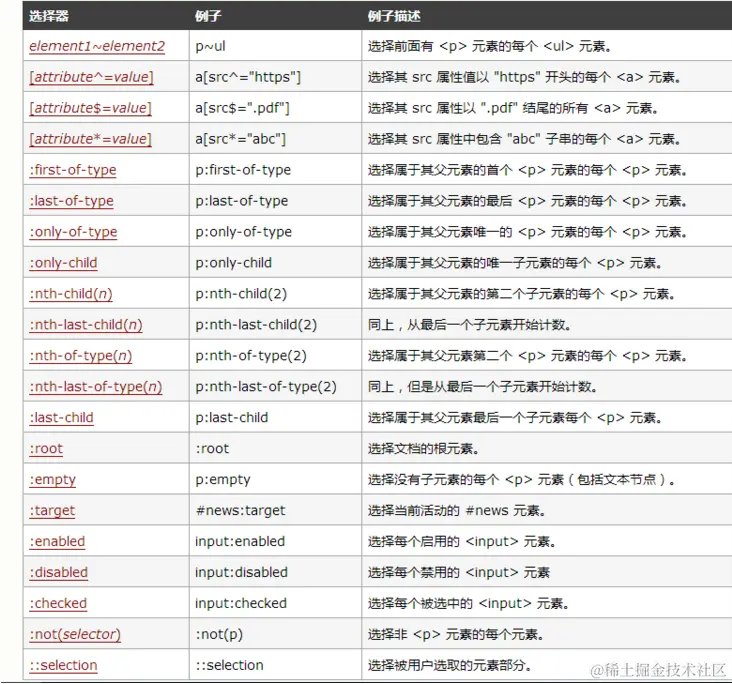The width and height of the screenshot is (732, 684).
Task: Open the :last-child selector link
Action: (62, 417)
